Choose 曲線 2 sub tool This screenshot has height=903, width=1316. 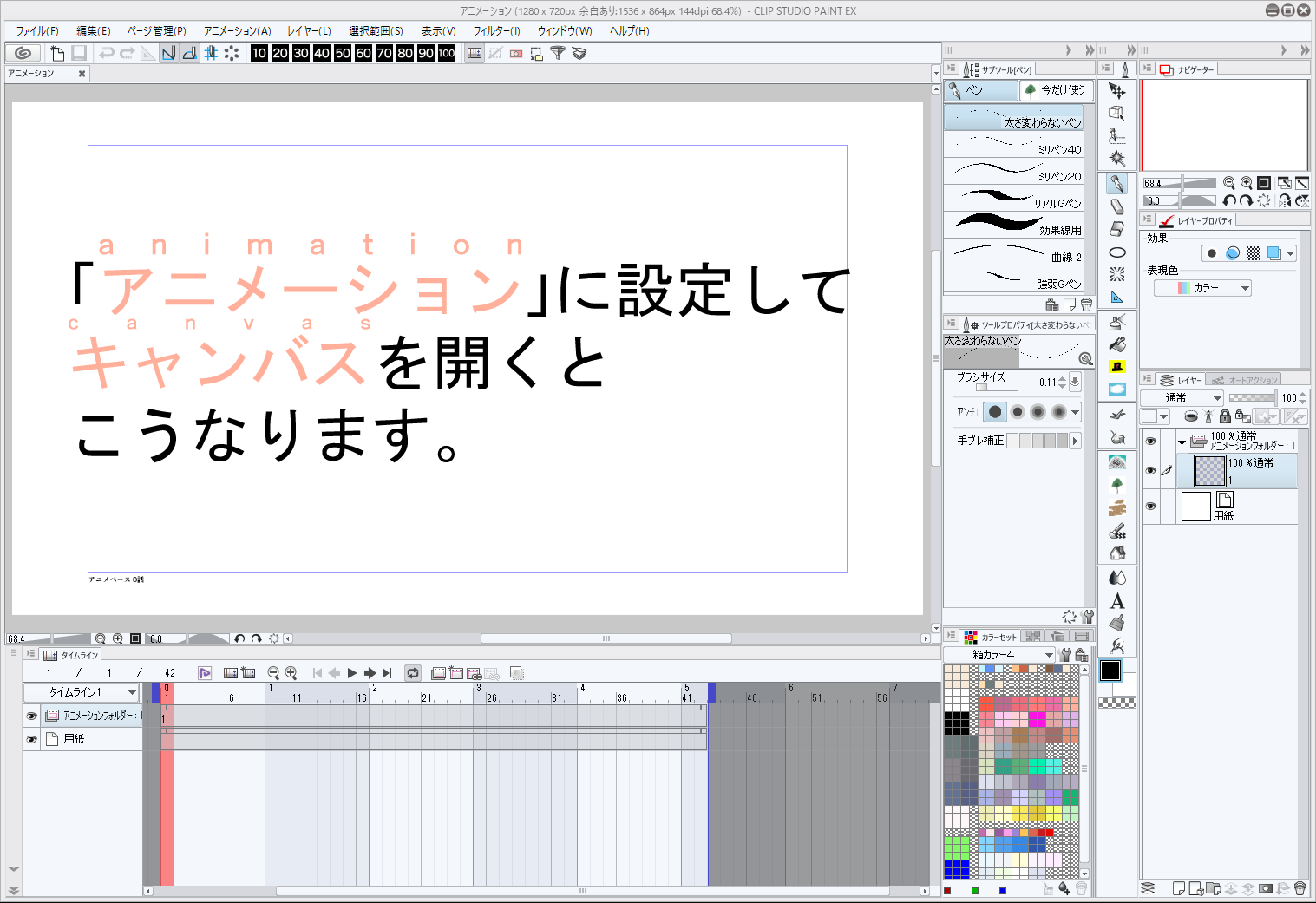[x=1013, y=252]
